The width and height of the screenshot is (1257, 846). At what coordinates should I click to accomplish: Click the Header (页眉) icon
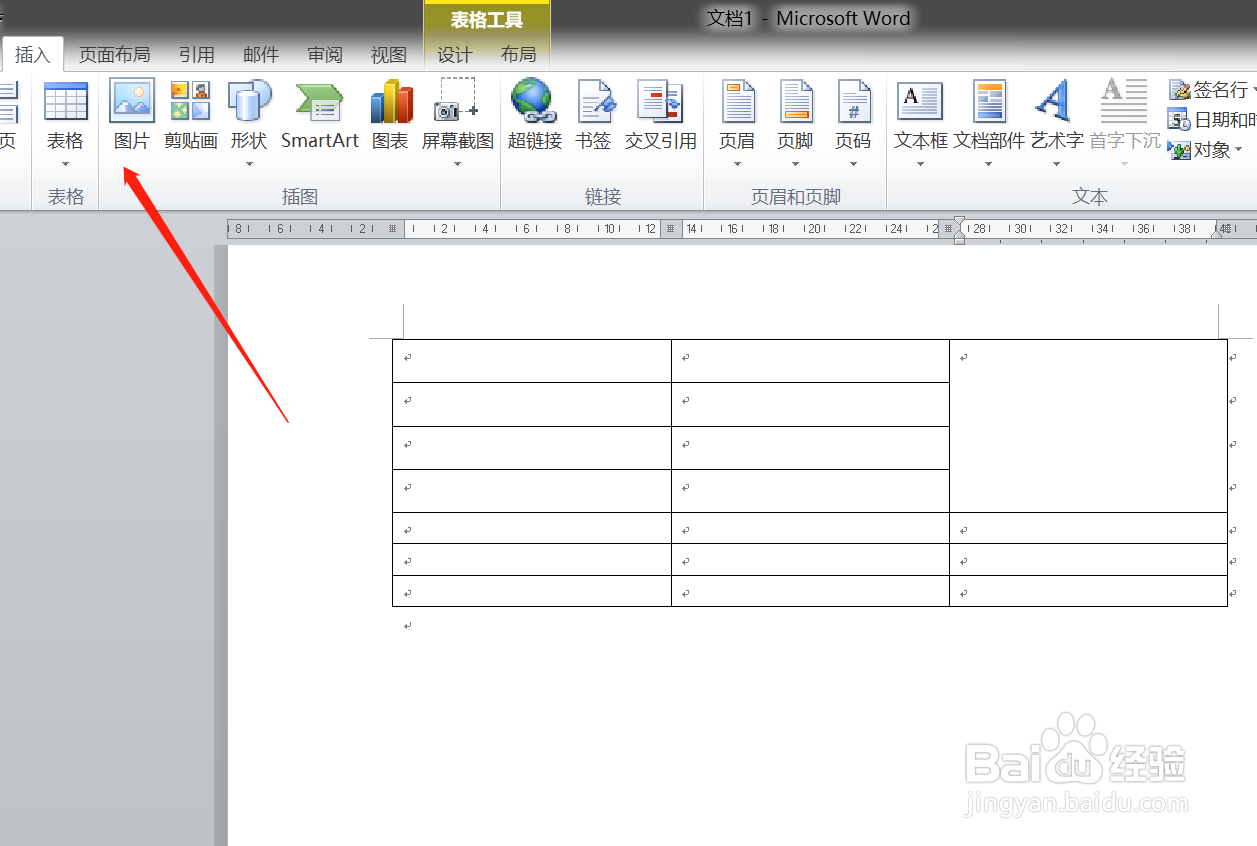[x=737, y=102]
